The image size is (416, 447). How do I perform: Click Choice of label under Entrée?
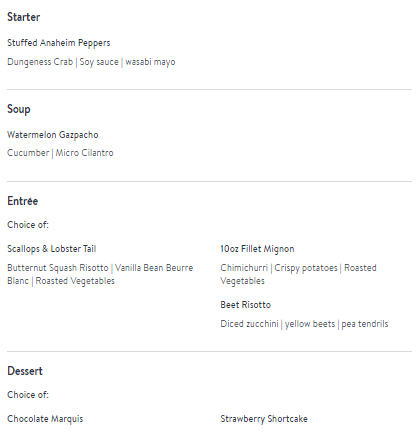pyautogui.click(x=28, y=225)
